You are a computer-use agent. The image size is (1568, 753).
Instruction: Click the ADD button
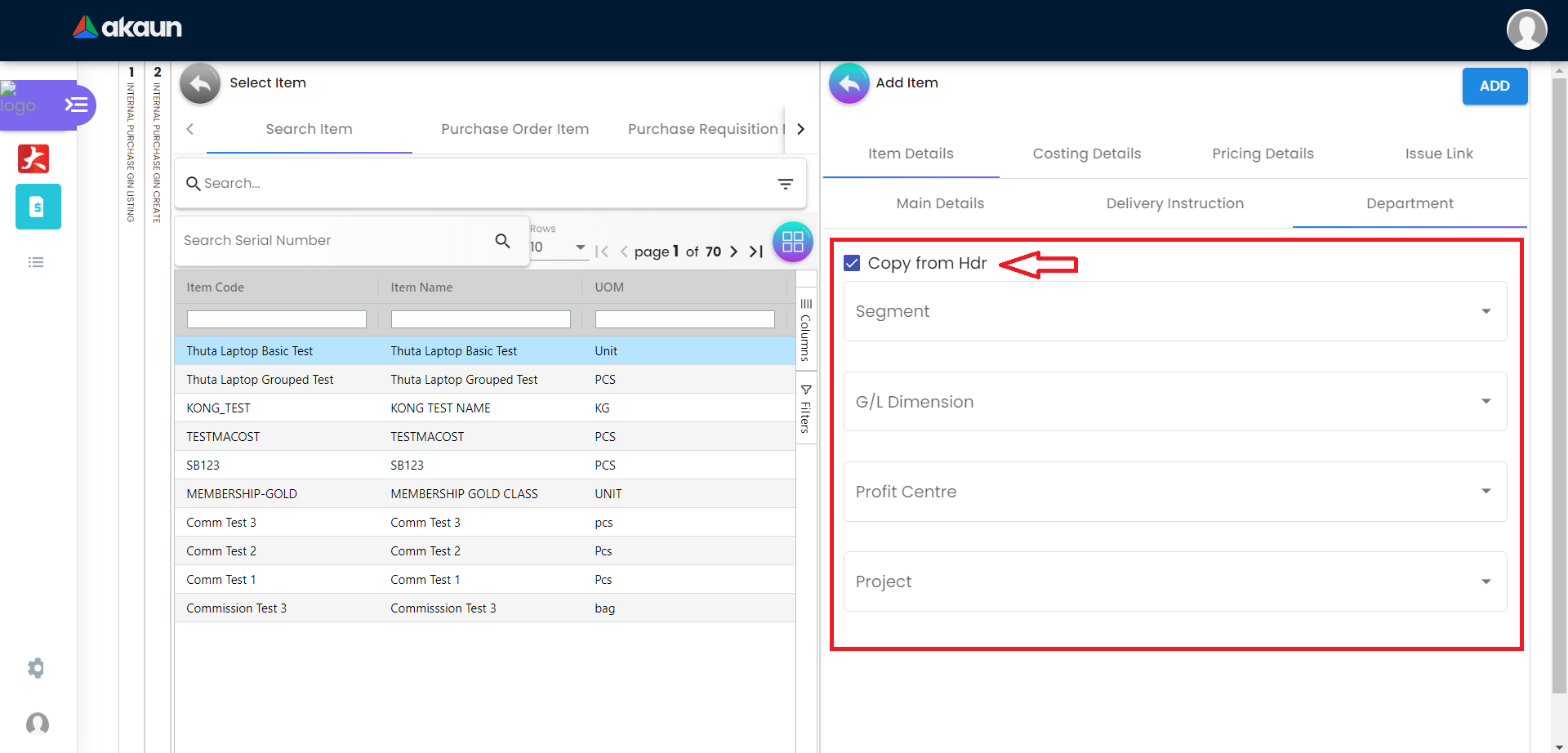pos(1494,86)
